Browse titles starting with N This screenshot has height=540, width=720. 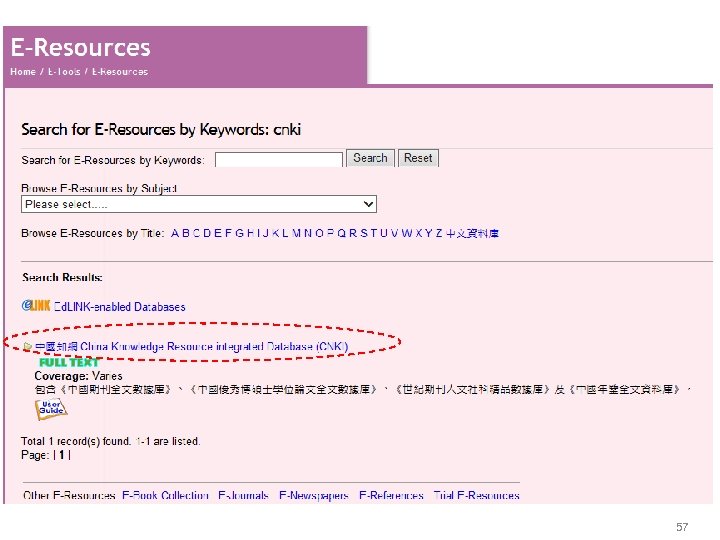(x=308, y=233)
